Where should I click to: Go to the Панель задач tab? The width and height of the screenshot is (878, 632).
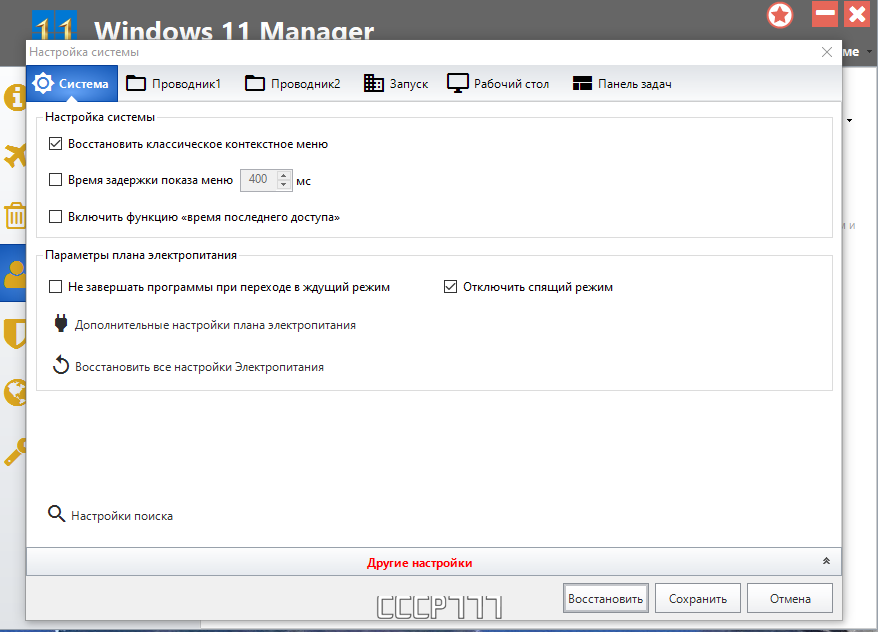click(x=622, y=83)
